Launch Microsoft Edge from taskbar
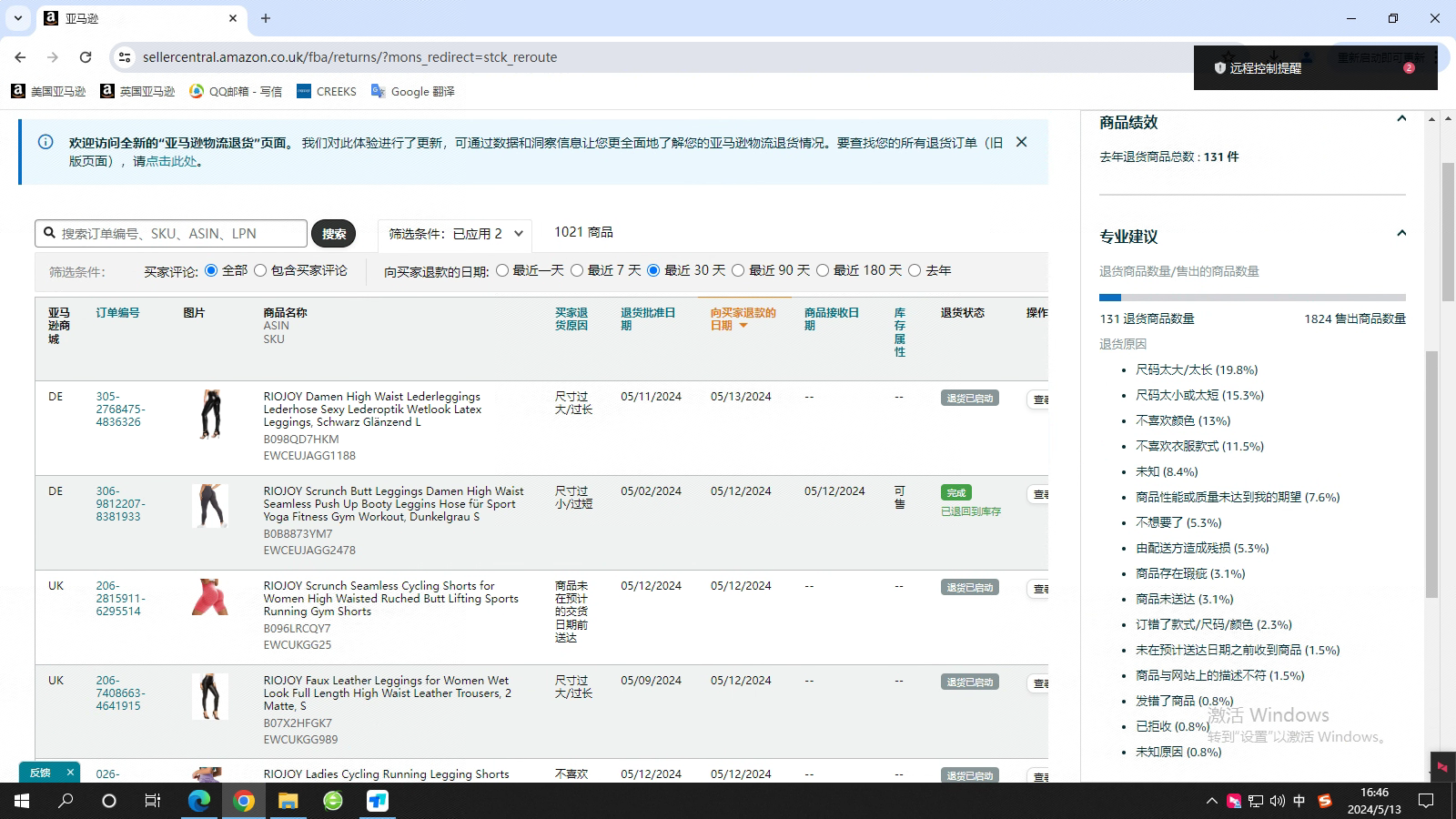 198,801
